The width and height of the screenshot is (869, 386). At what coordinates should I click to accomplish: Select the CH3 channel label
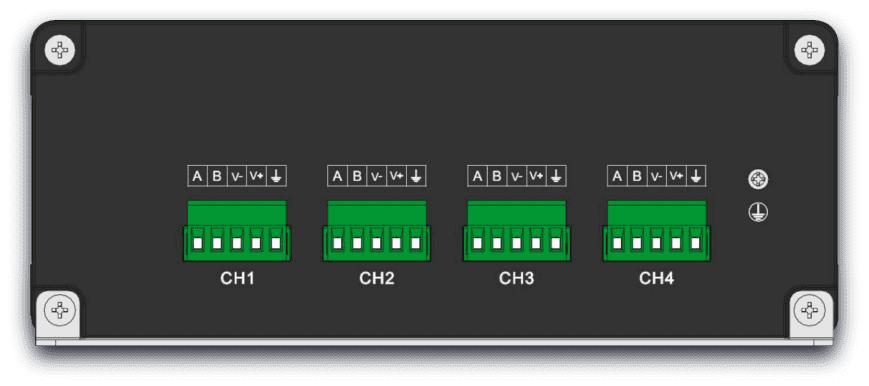pos(517,278)
